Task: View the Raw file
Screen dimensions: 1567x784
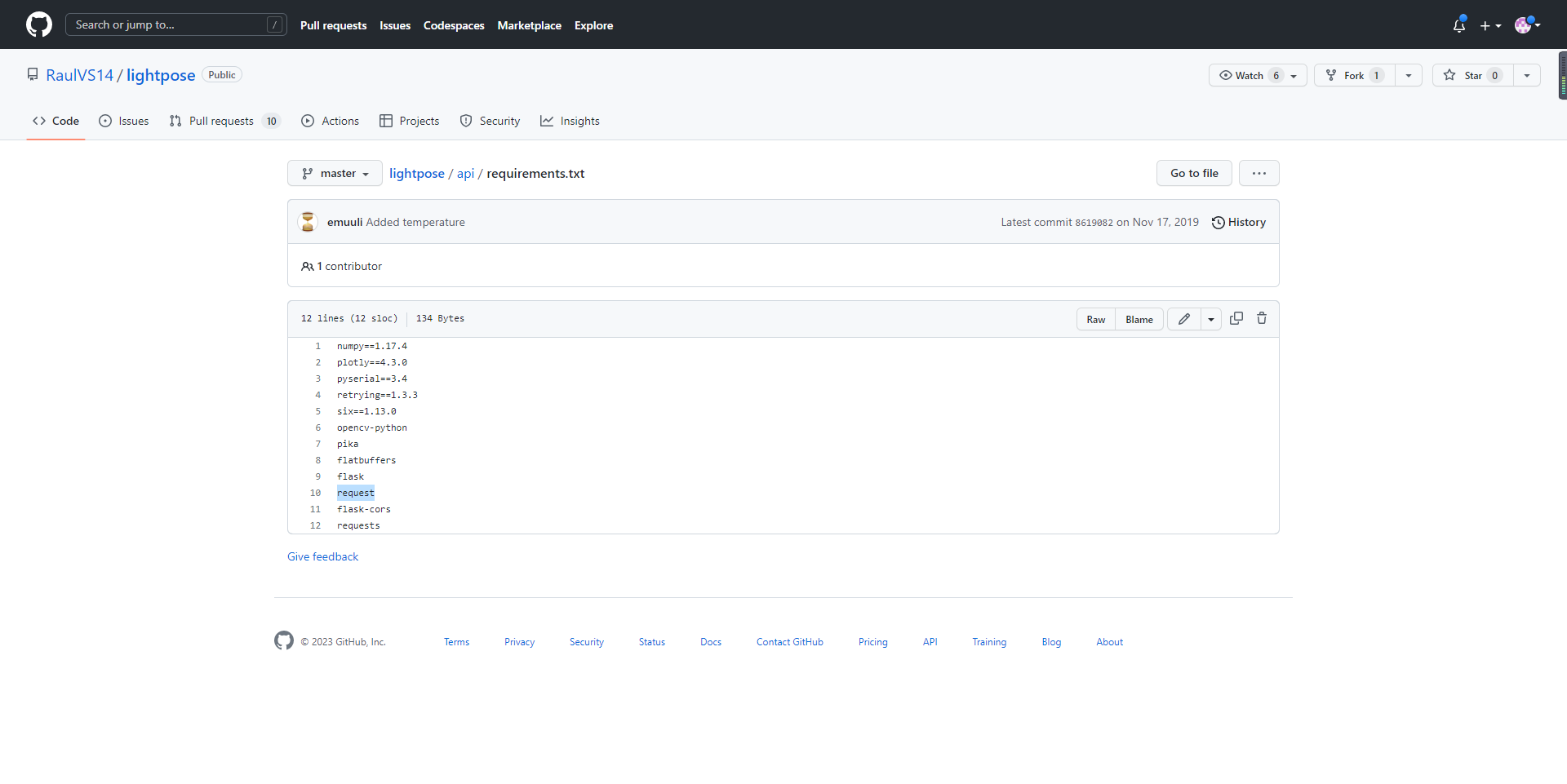Action: (x=1096, y=319)
